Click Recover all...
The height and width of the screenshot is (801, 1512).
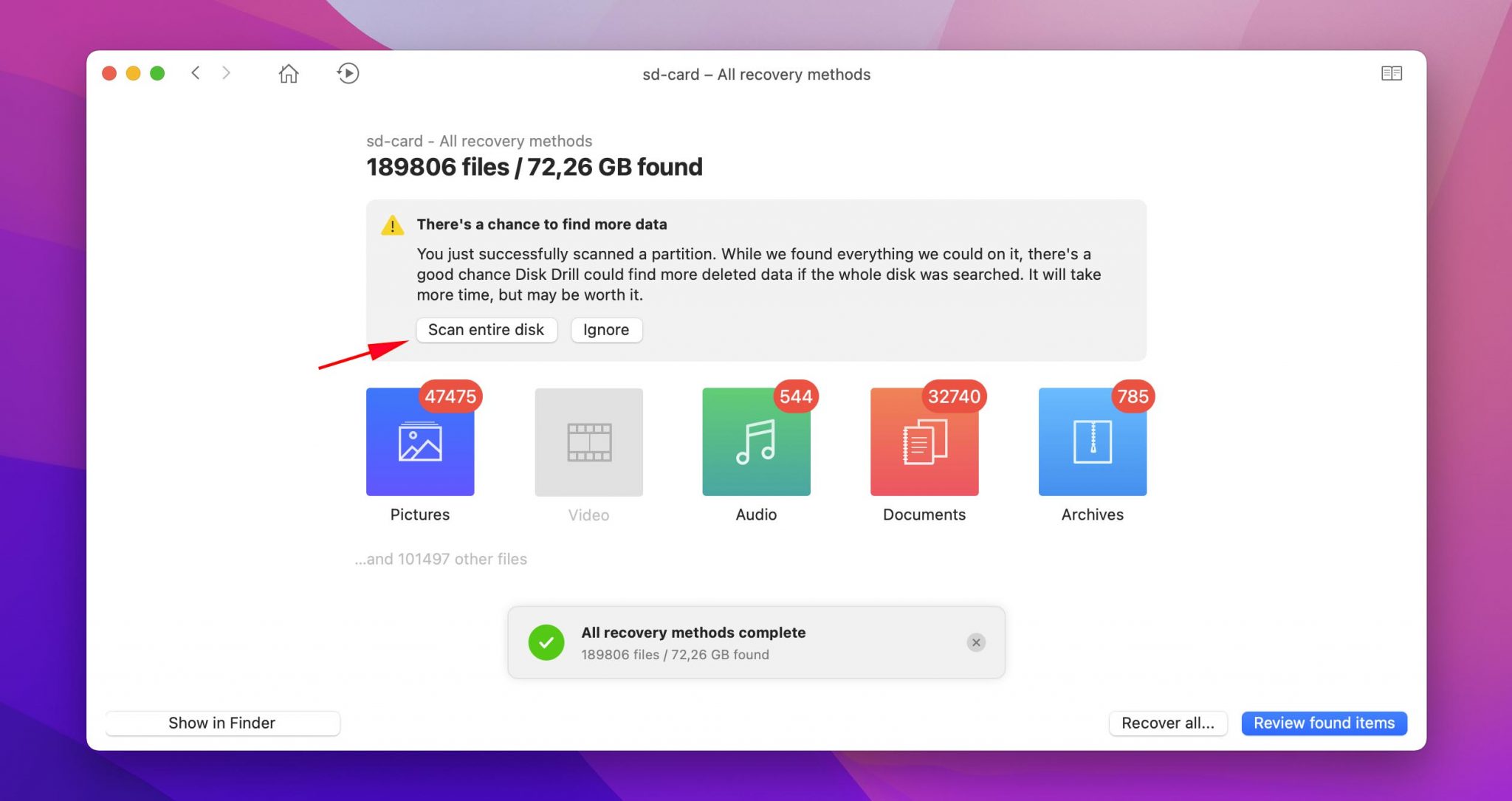(x=1168, y=723)
